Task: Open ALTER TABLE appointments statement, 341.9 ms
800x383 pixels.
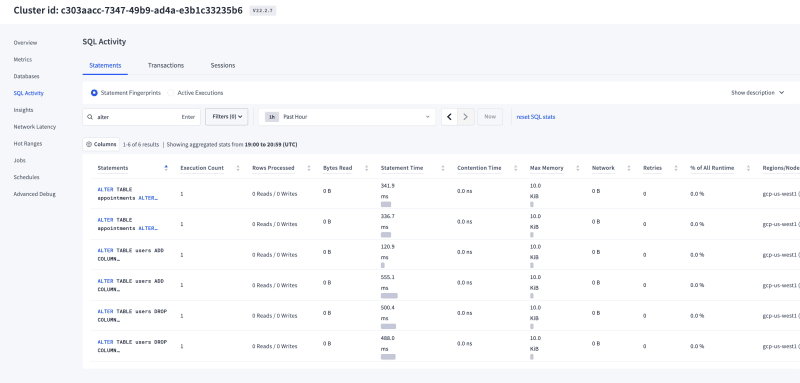Action: pos(128,193)
